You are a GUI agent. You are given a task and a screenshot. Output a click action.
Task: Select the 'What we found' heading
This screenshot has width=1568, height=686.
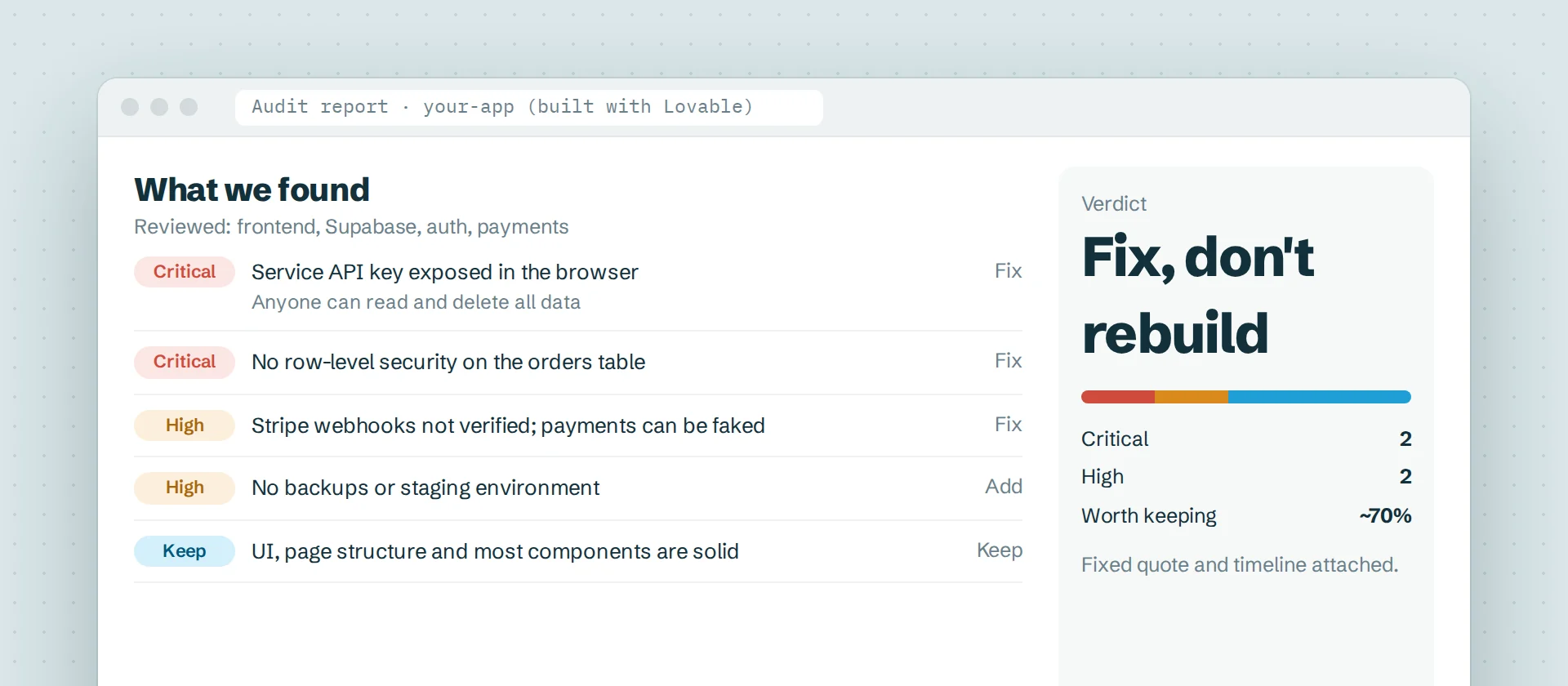252,189
